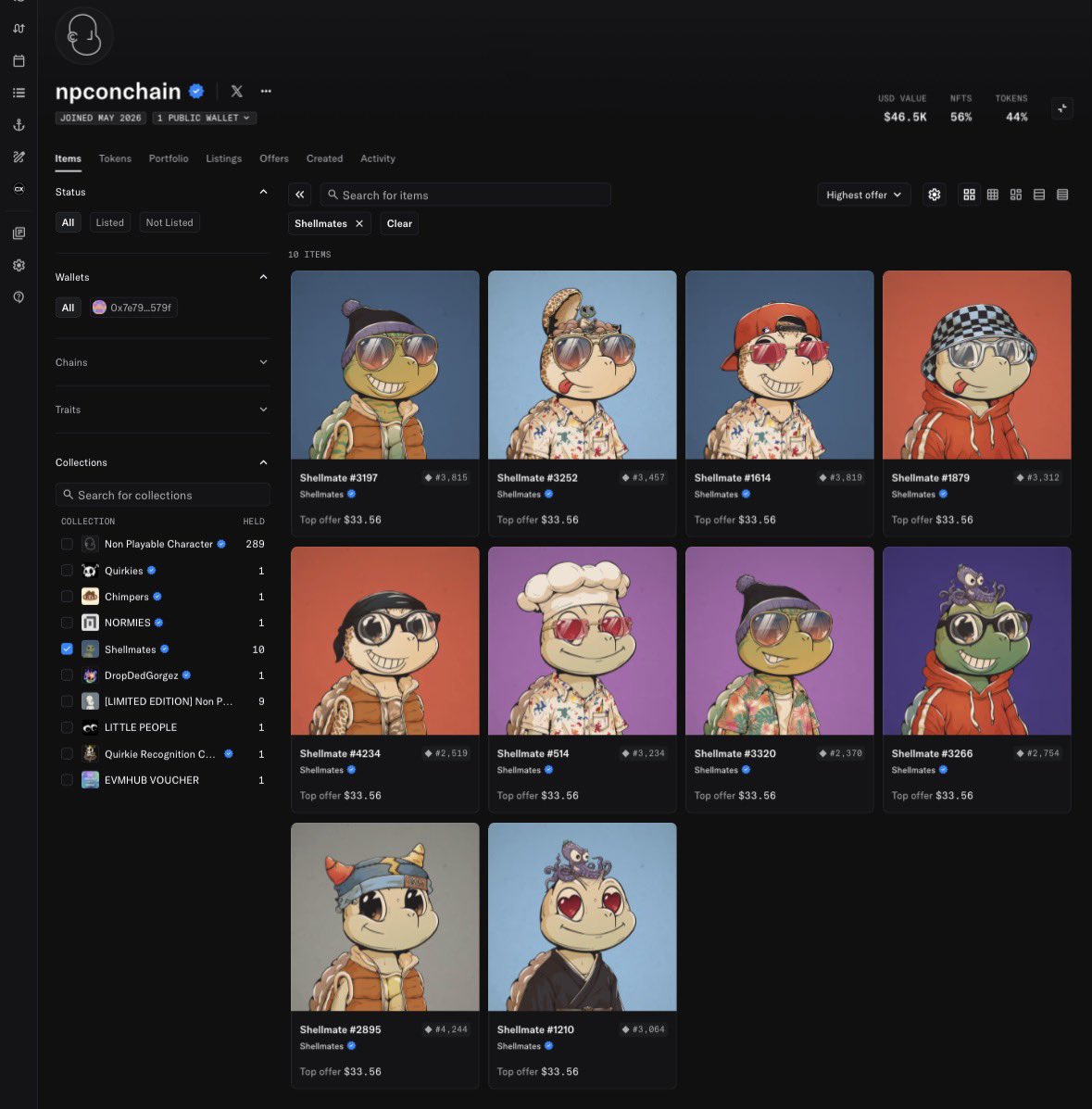Collapse the filter sidebar with double chevron
Image resolution: width=1092 pixels, height=1109 pixels.
pos(300,195)
